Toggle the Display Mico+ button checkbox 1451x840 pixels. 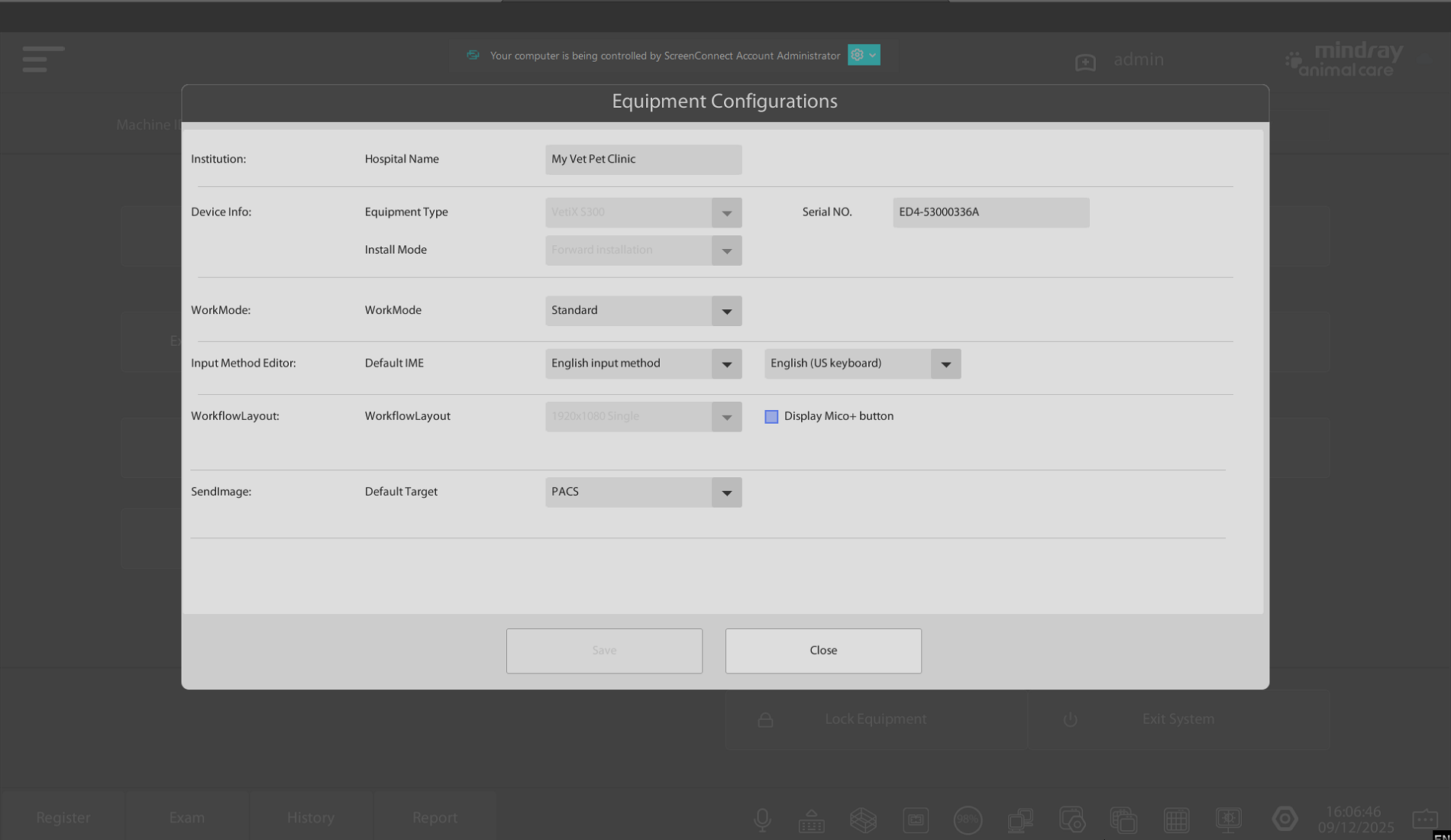(771, 417)
